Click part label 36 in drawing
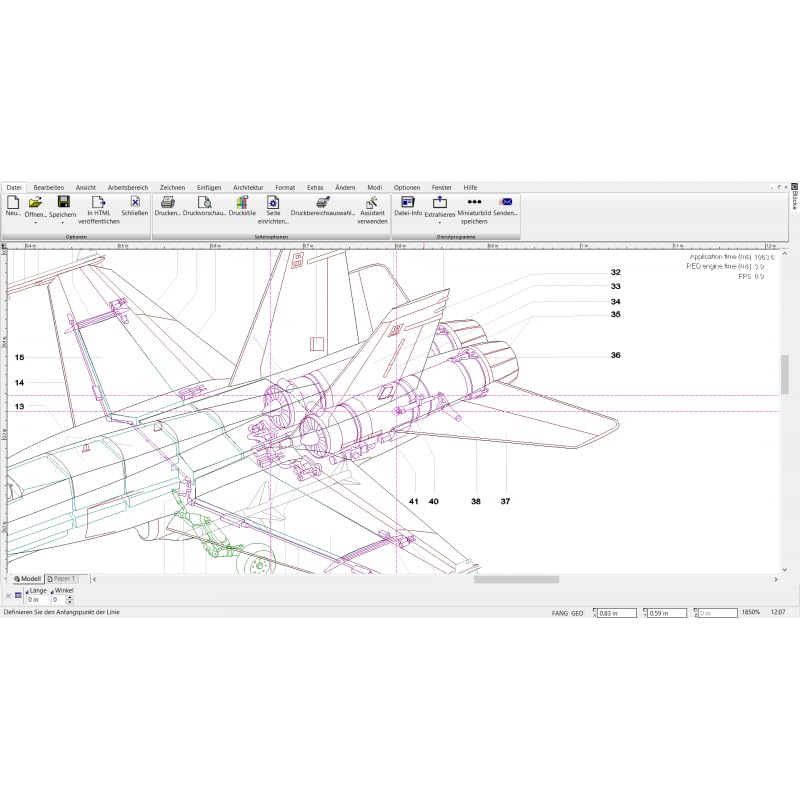Image resolution: width=800 pixels, height=800 pixels. tap(615, 355)
